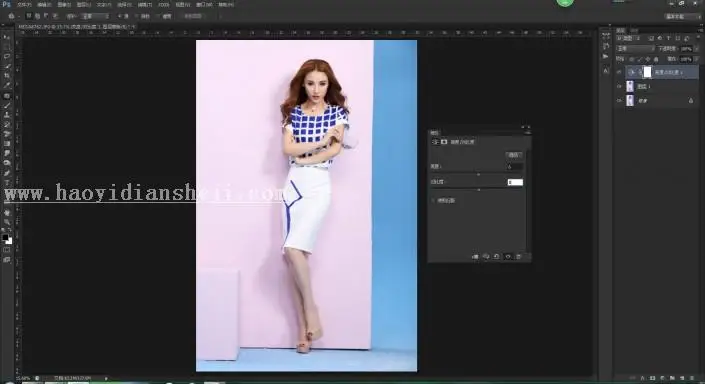This screenshot has height=384, width=705.
Task: Click the Brightness value field
Action: [x=515, y=166]
